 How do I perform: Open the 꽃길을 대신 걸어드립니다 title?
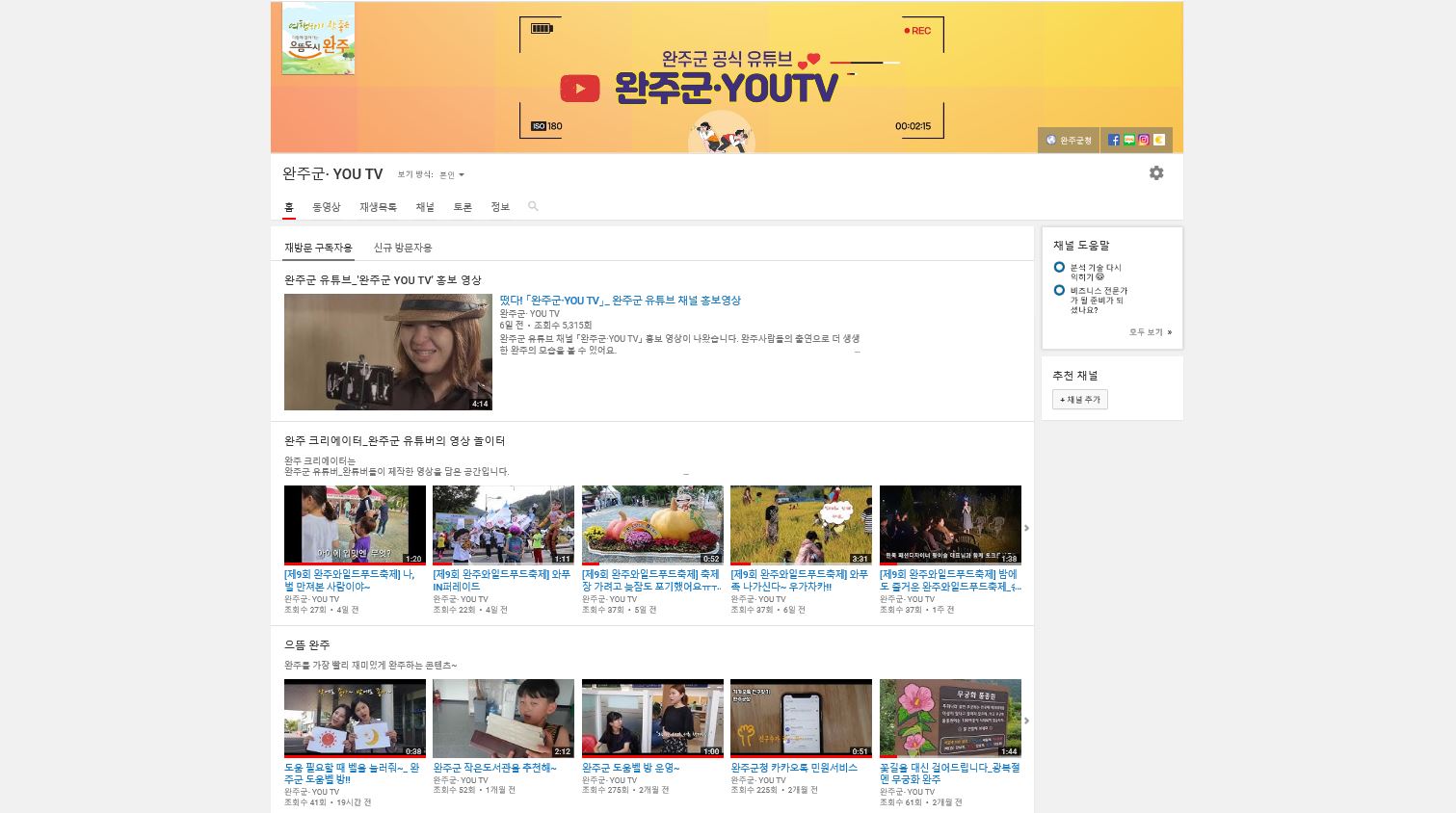(x=950, y=774)
